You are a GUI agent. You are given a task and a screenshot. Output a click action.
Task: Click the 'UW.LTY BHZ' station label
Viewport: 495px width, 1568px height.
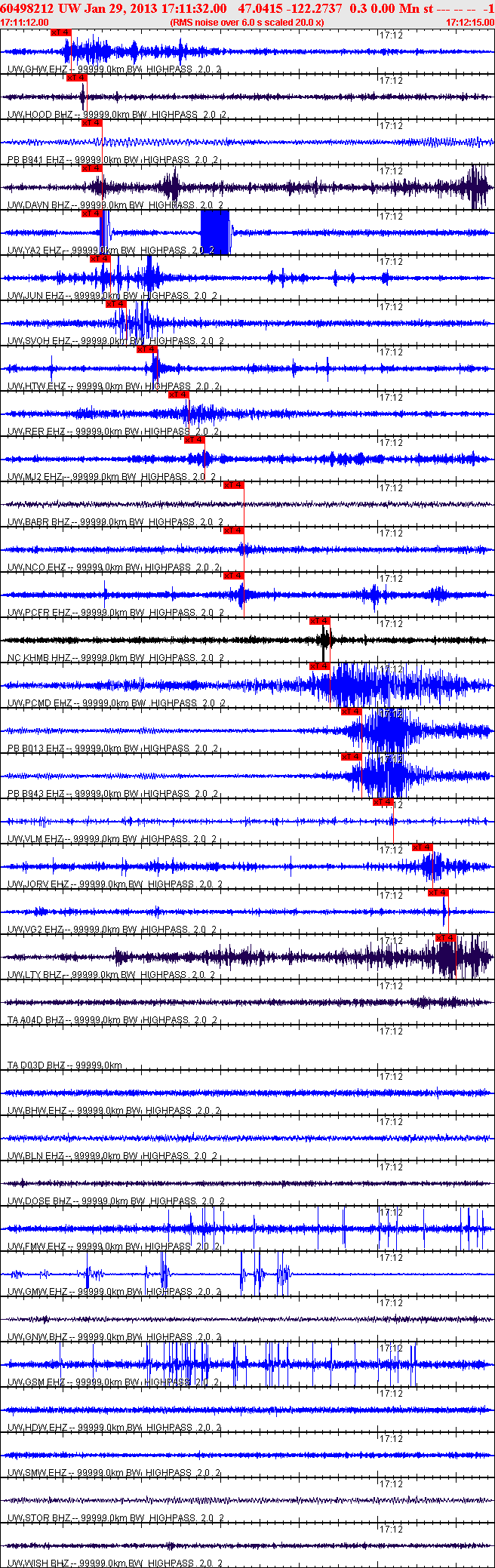(x=35, y=975)
